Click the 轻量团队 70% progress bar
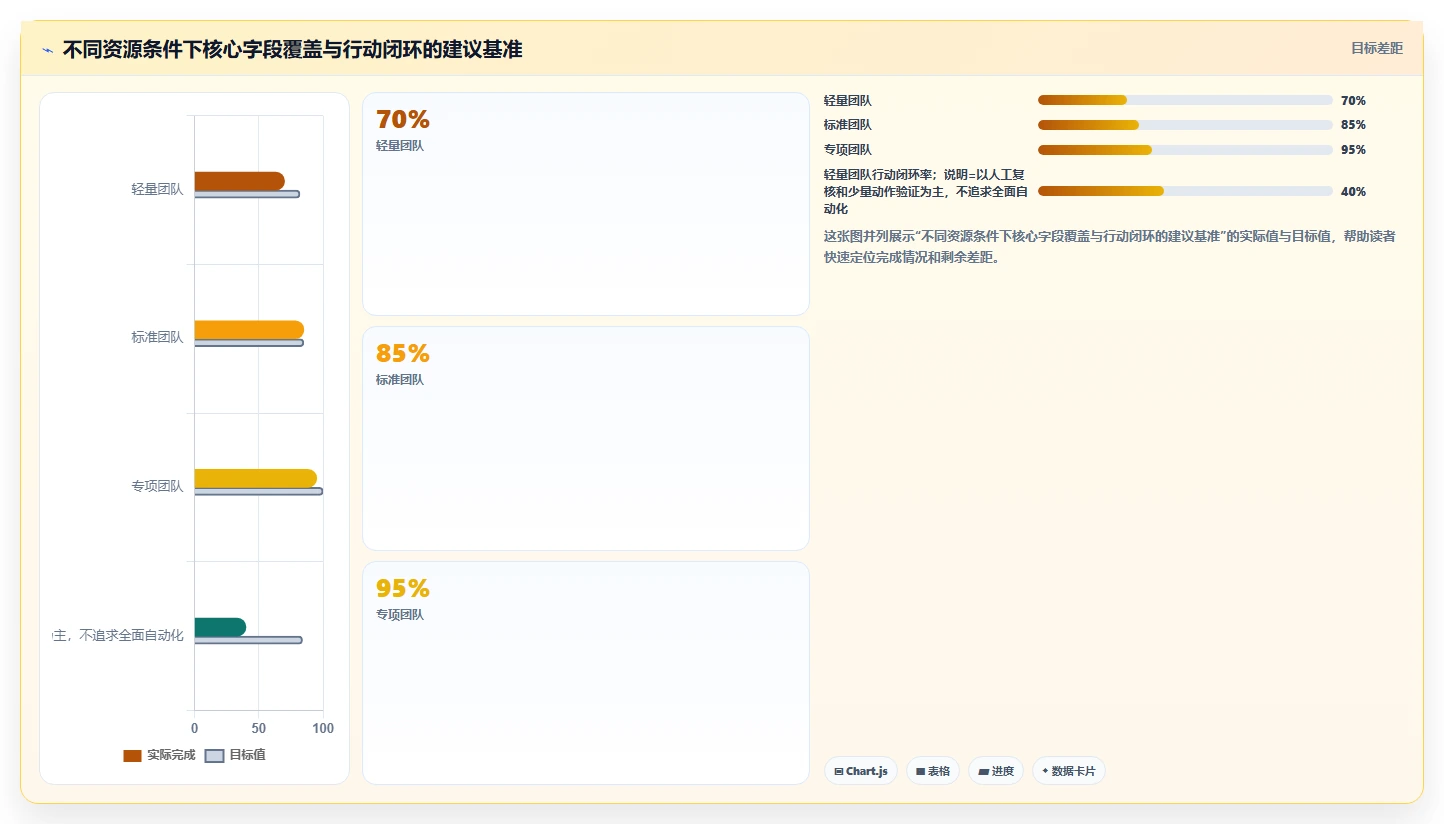This screenshot has width=1444, height=824. click(1185, 100)
